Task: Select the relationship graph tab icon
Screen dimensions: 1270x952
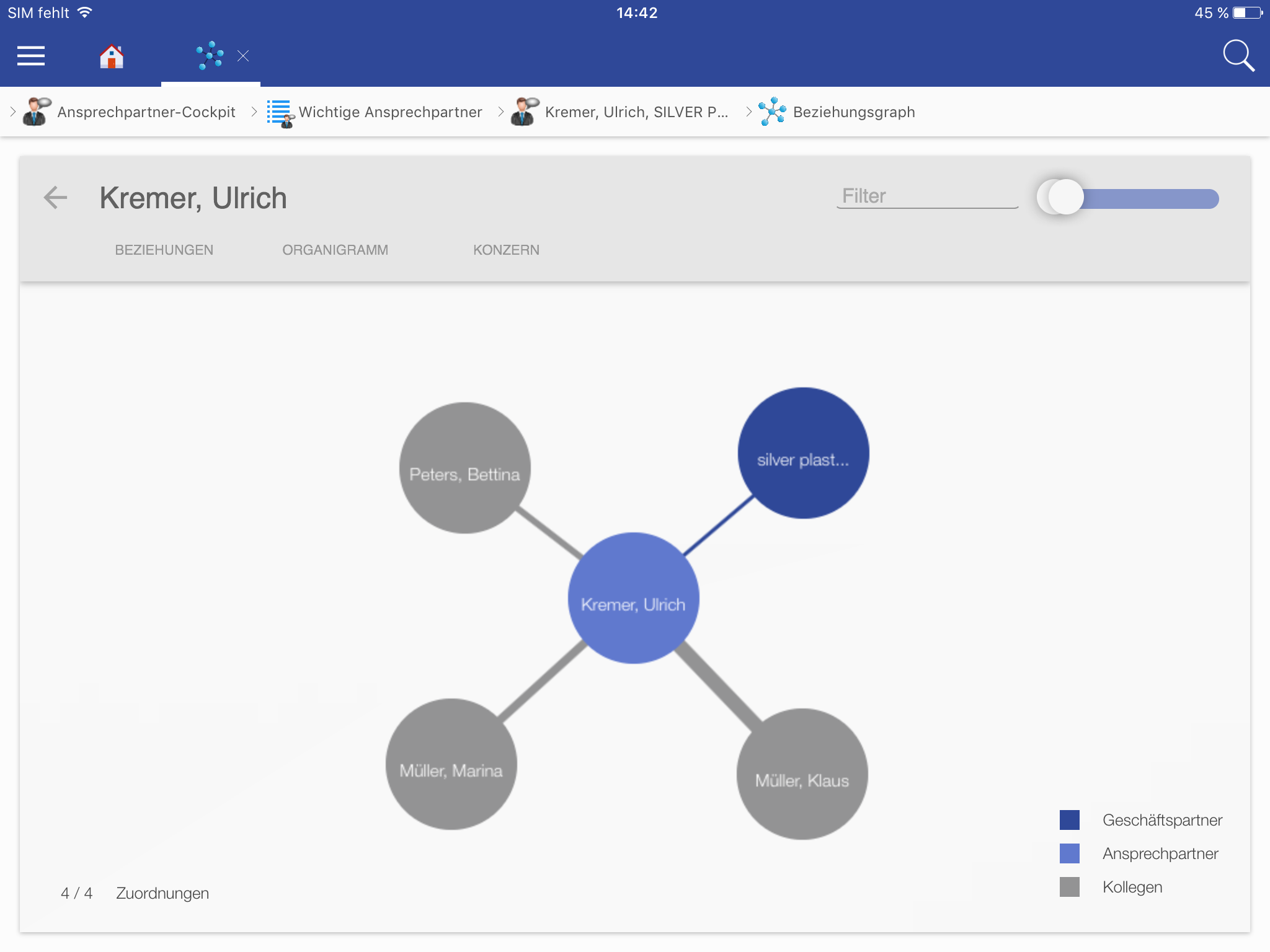Action: (x=210, y=56)
